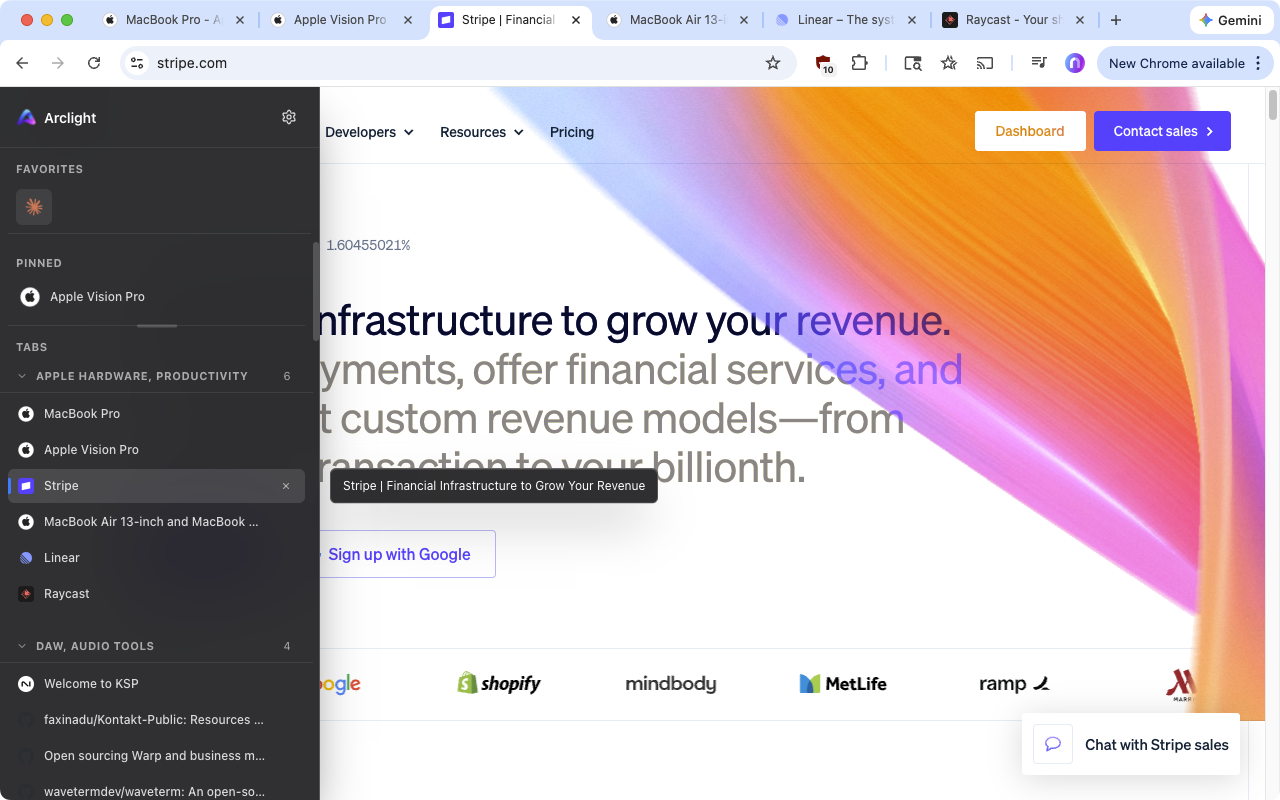Image resolution: width=1280 pixels, height=800 pixels.
Task: Click the search tabs lens icon
Action: coord(912,63)
